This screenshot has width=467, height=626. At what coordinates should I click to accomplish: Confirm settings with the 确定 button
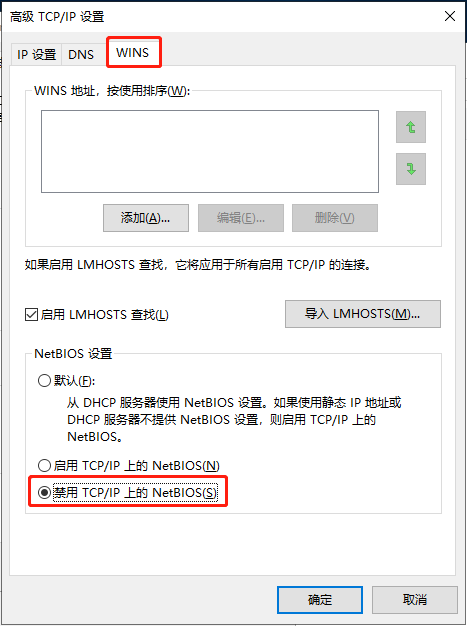[320, 600]
